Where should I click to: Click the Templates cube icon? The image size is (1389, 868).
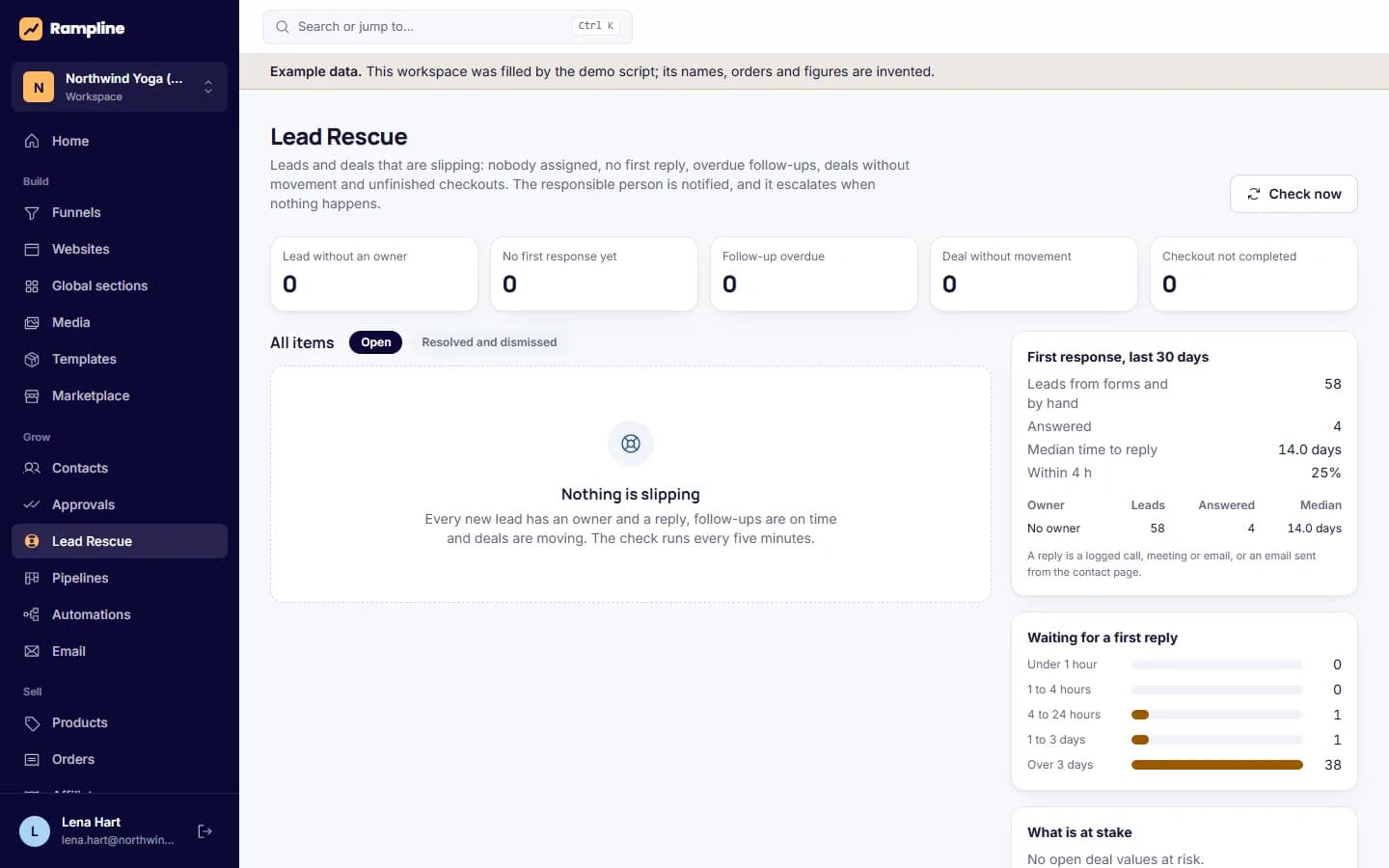32,359
